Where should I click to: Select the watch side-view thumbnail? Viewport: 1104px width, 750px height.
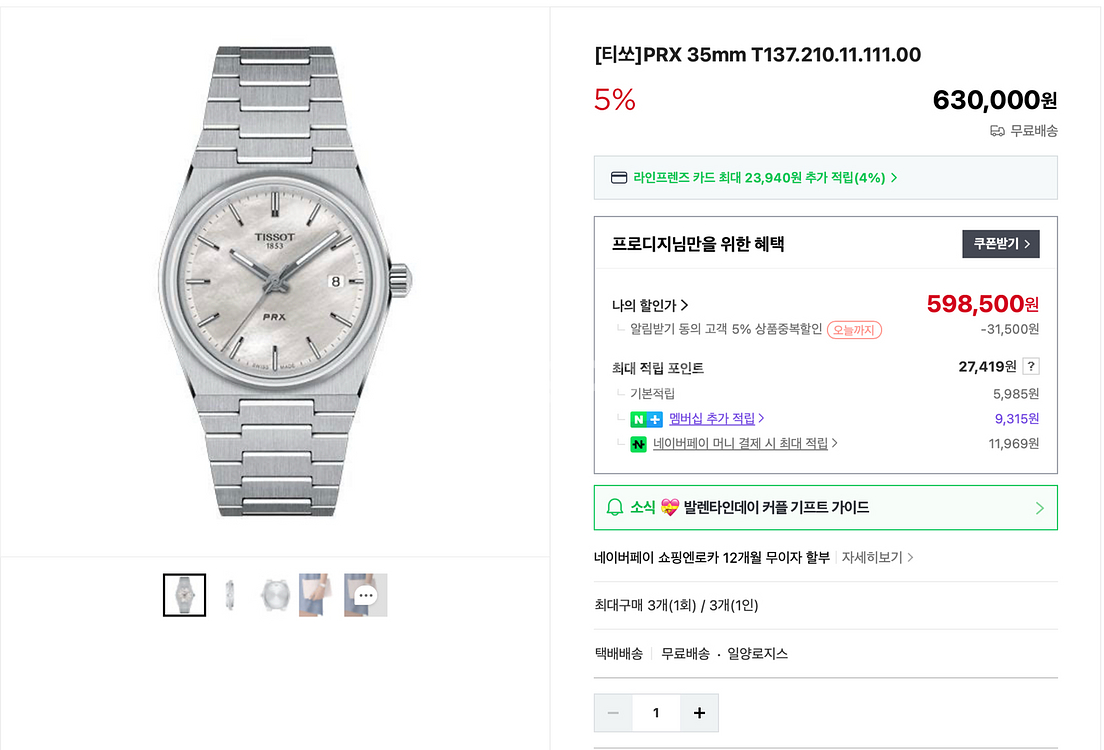tap(230, 595)
